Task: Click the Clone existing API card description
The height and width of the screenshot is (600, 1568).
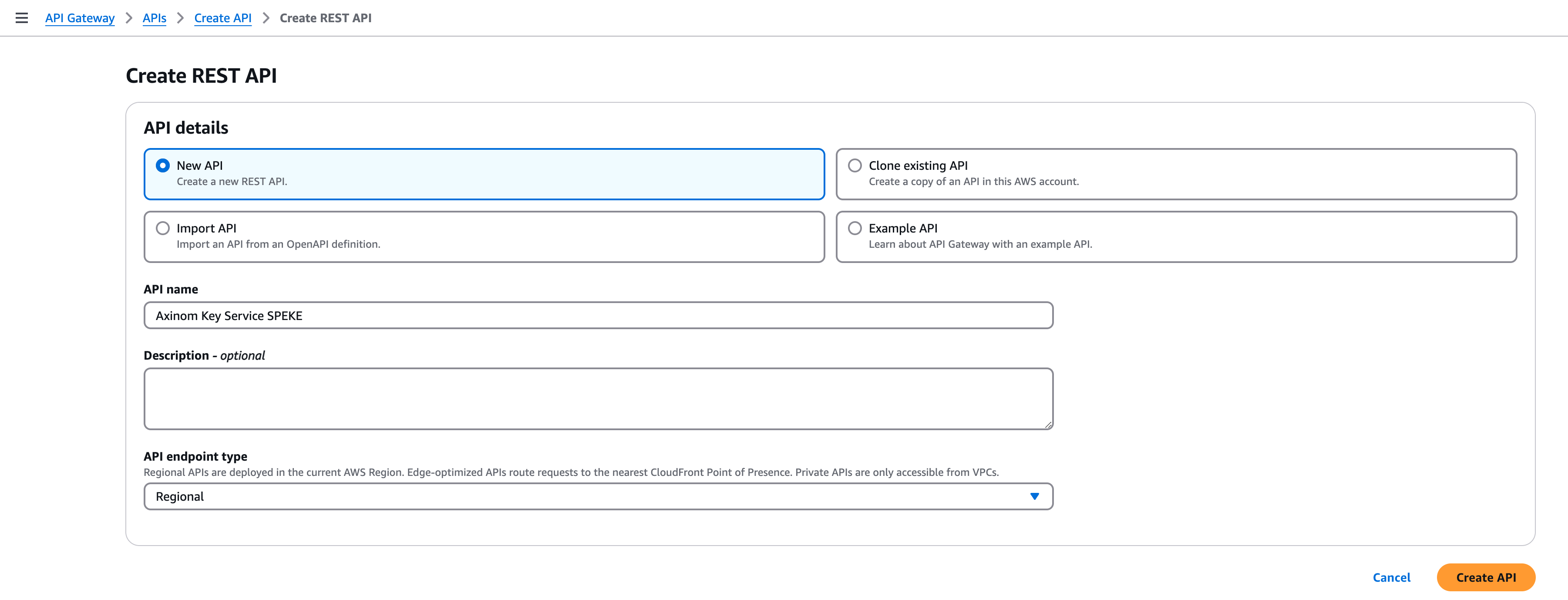Action: pos(973,182)
